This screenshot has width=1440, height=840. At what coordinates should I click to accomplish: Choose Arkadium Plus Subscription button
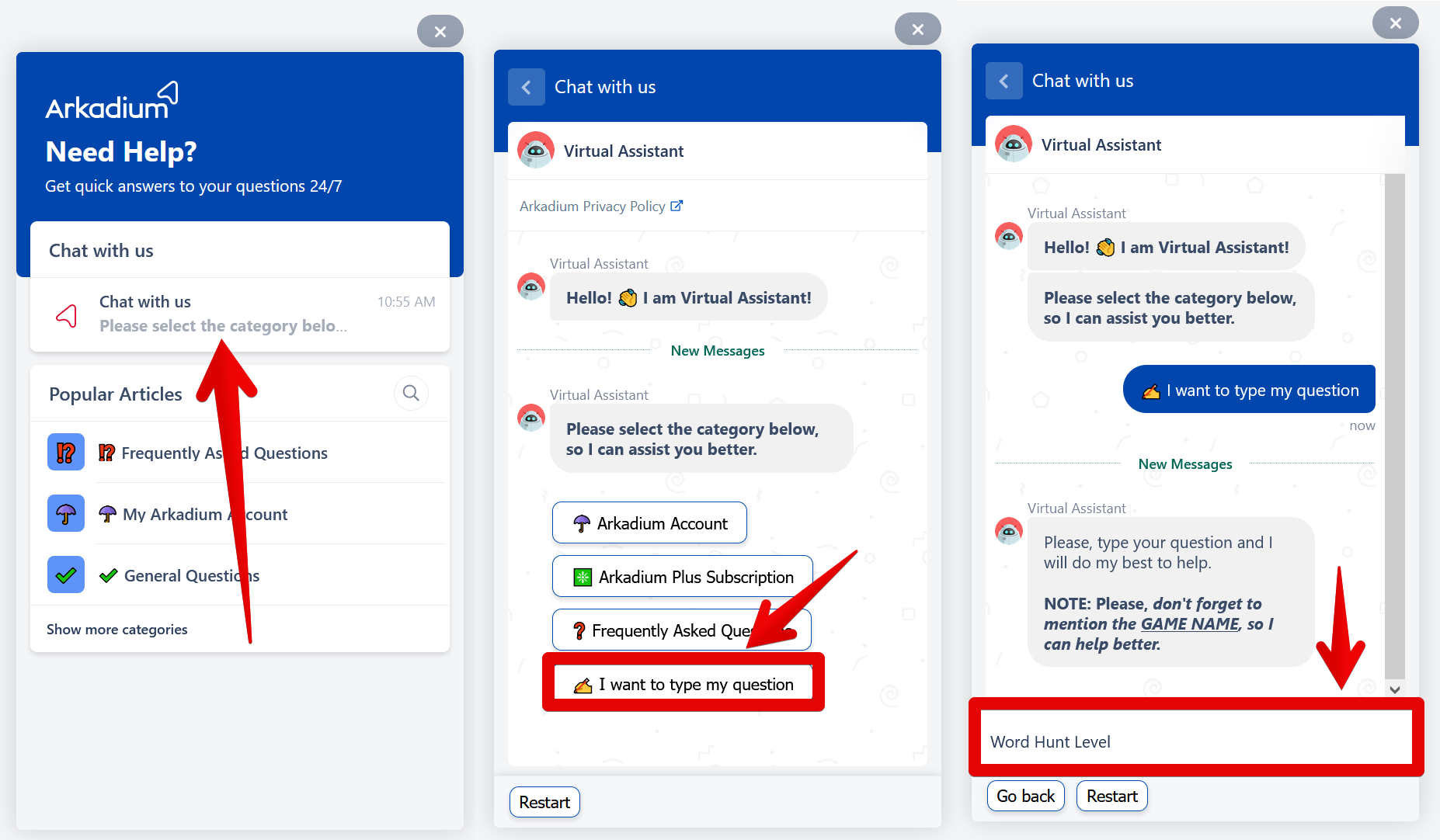coord(683,577)
